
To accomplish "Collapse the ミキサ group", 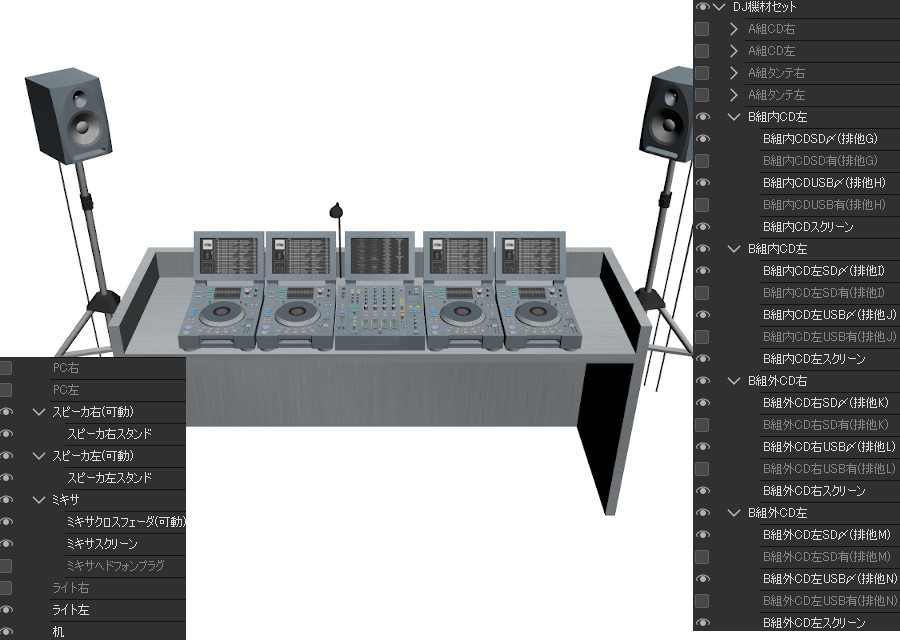I will [x=38, y=500].
